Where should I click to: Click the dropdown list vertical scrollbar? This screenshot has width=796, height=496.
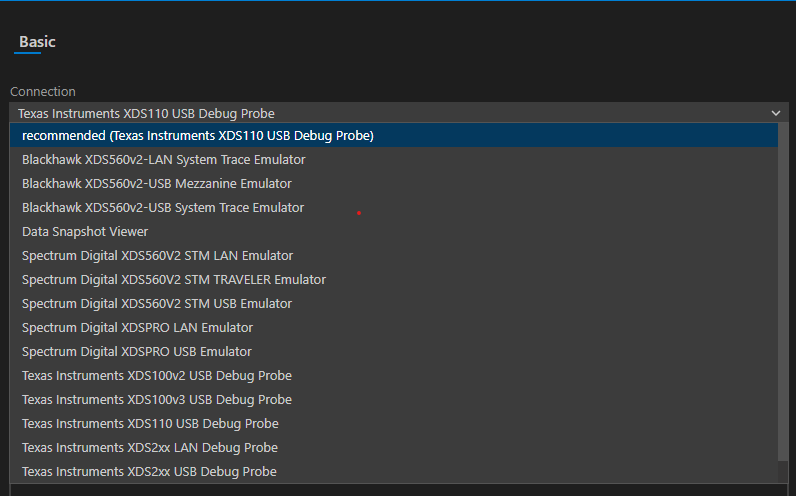point(783,300)
